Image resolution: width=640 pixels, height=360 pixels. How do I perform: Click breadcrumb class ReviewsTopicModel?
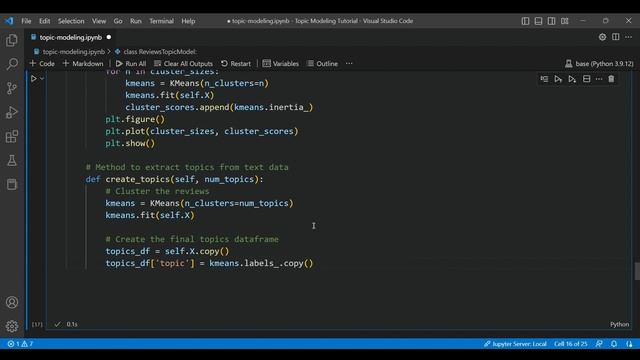click(x=160, y=52)
